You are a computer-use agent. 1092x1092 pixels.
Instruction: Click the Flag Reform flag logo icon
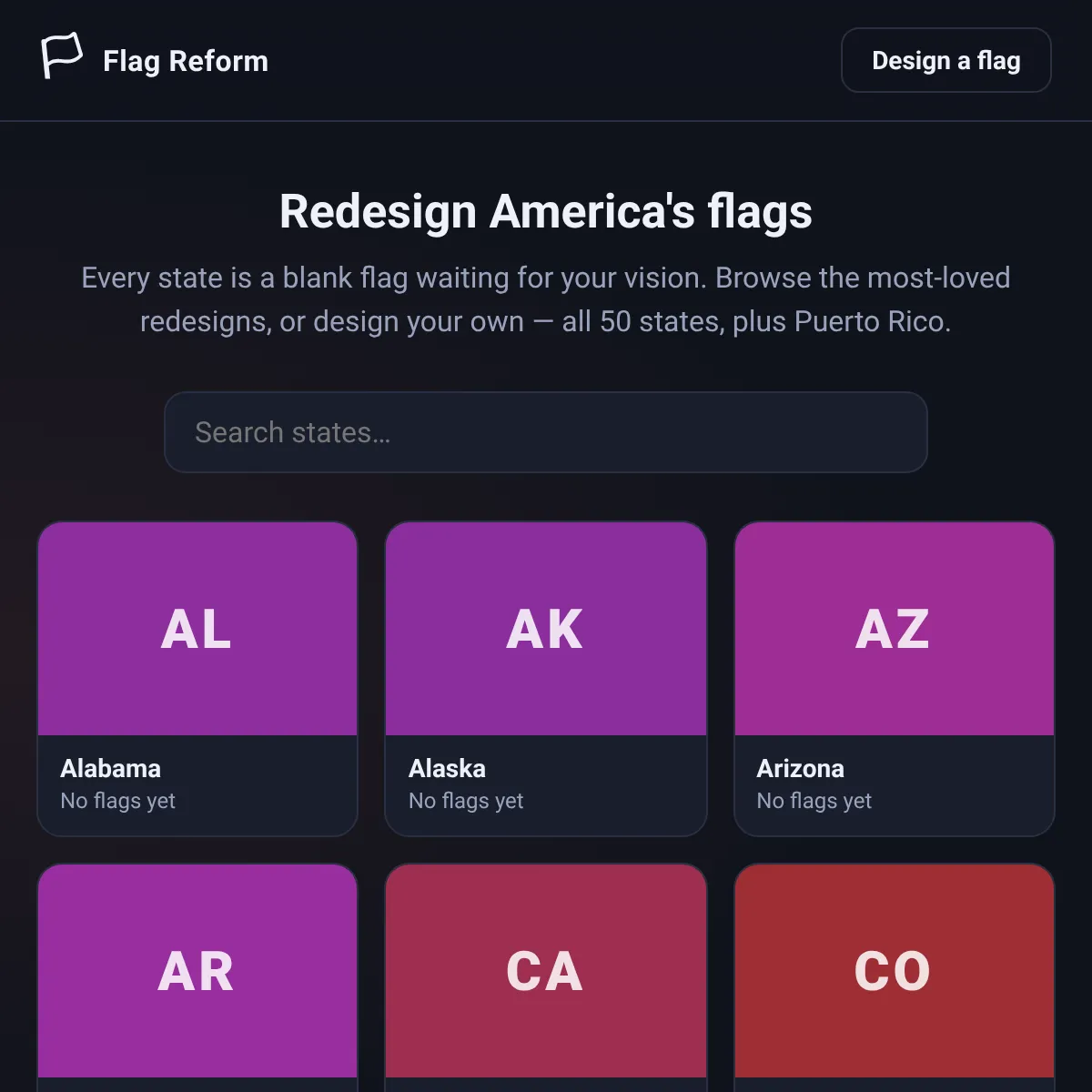tap(62, 56)
